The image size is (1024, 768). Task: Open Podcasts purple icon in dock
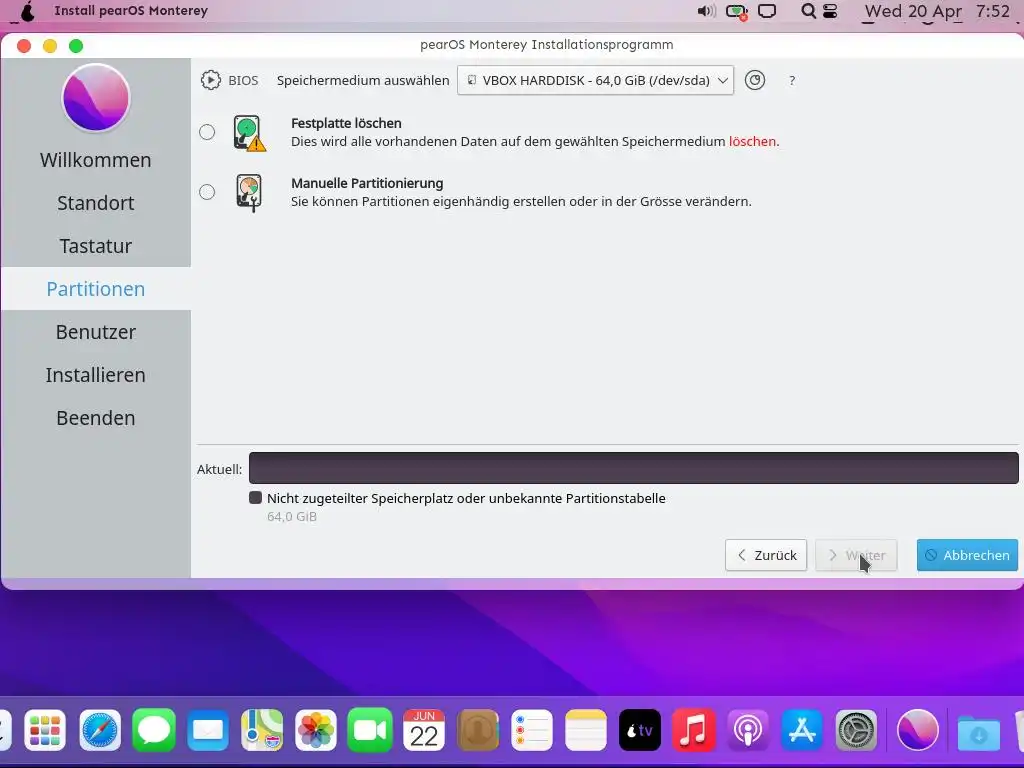coord(748,730)
